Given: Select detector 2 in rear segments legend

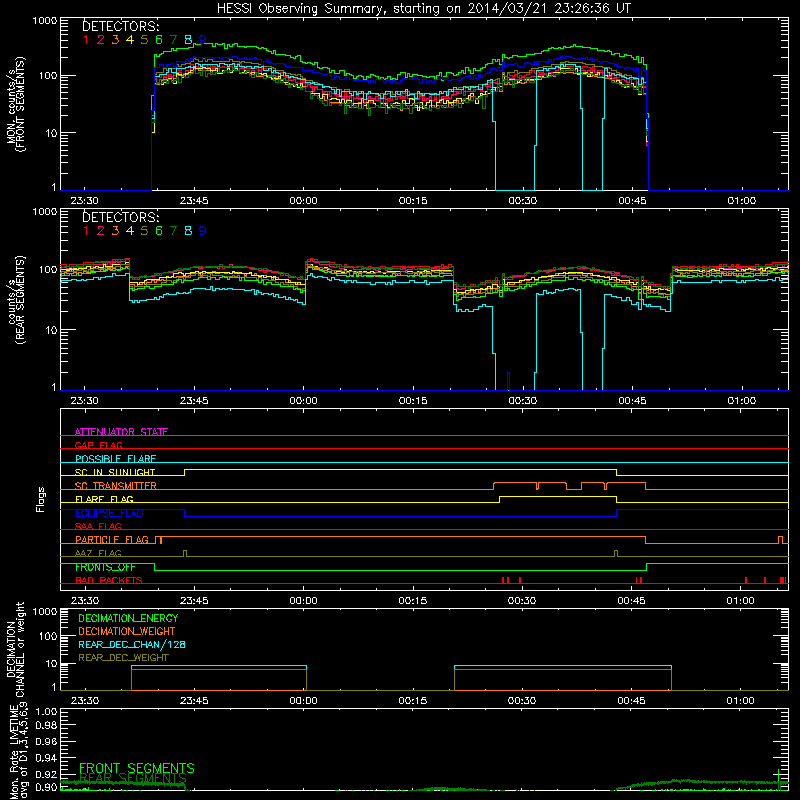Looking at the screenshot, I should click(x=101, y=231).
